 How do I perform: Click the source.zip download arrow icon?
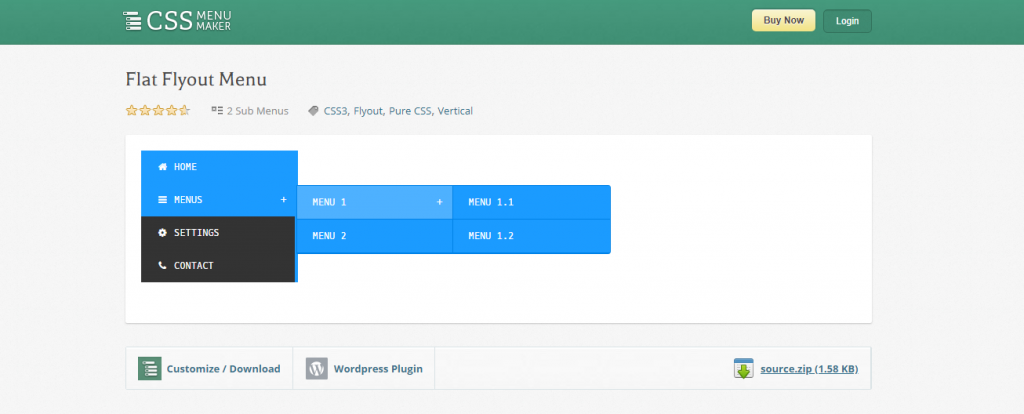tap(743, 369)
